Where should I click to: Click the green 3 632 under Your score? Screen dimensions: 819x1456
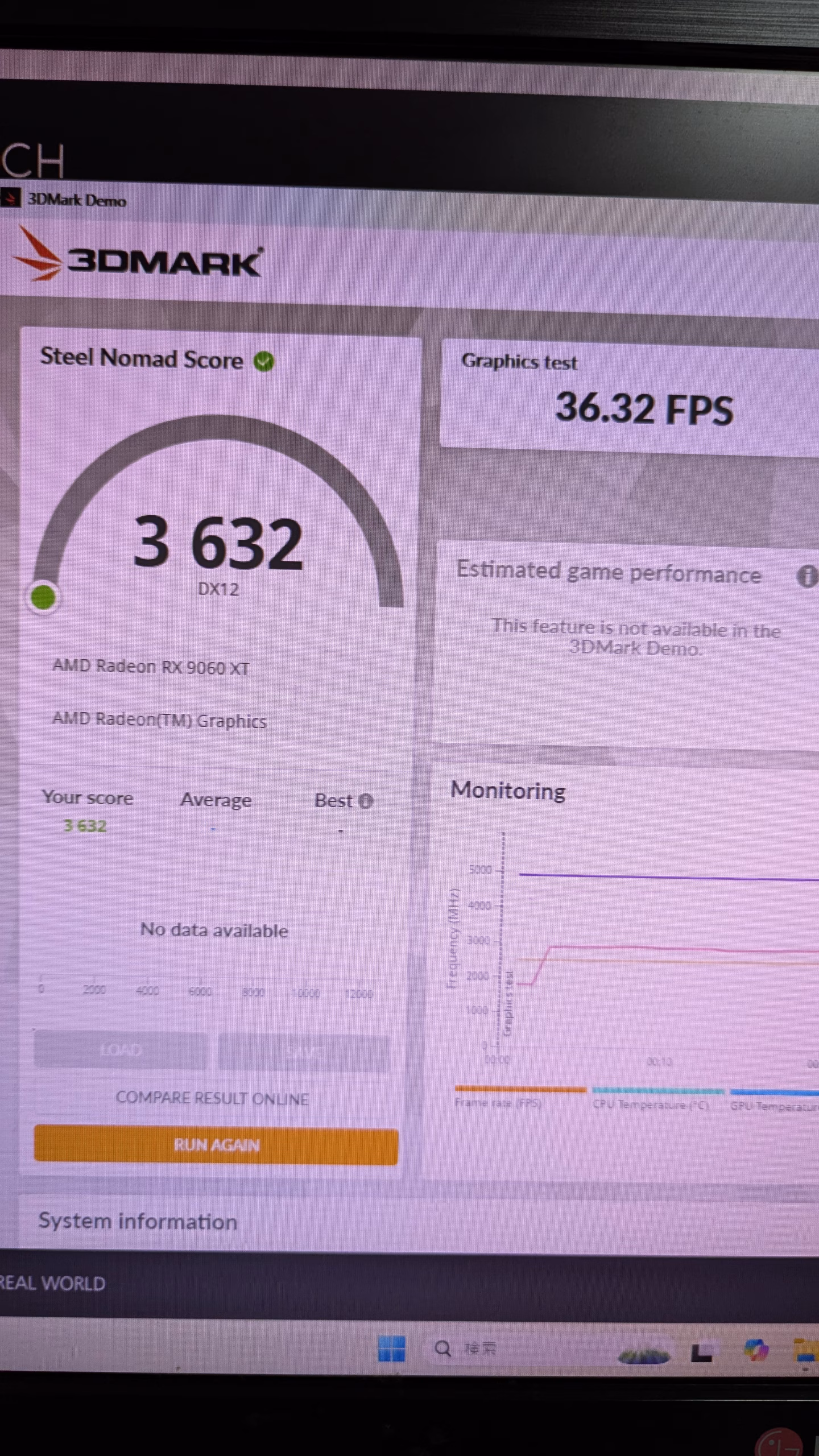pyautogui.click(x=85, y=826)
